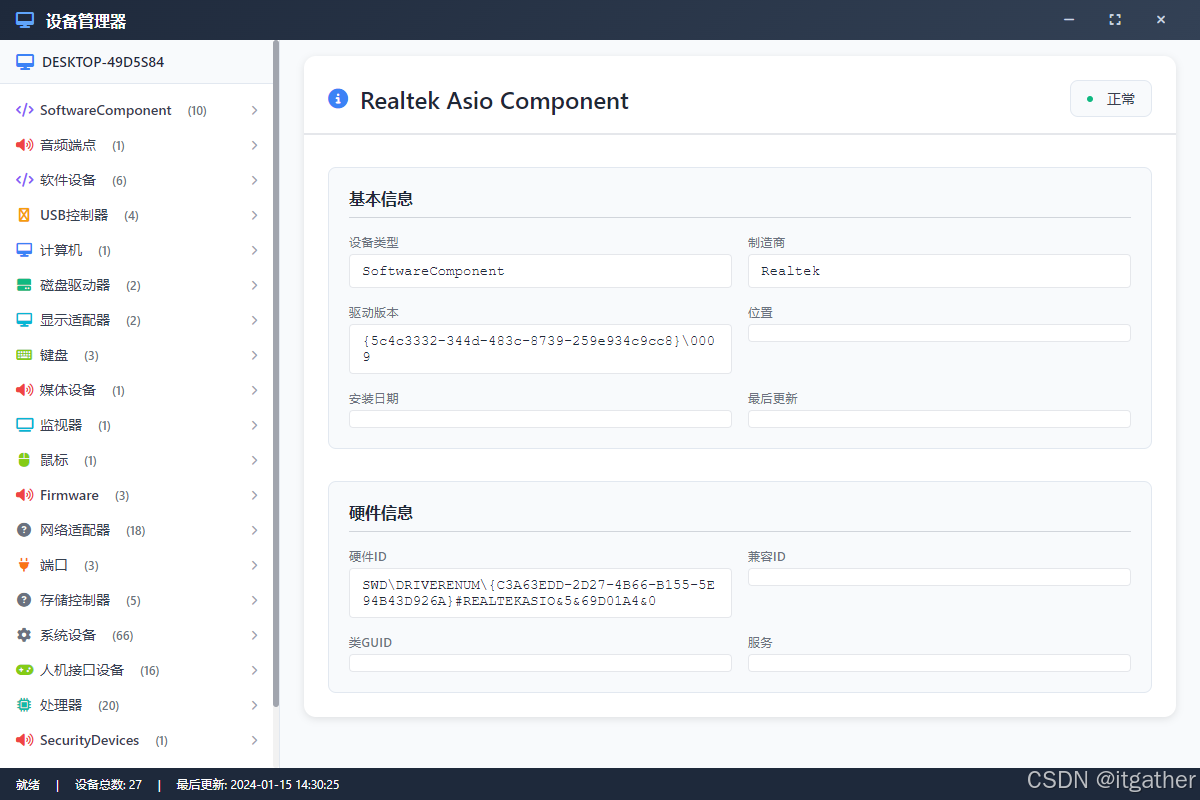Click the Device Manager monitor icon in title bar

[x=25, y=20]
